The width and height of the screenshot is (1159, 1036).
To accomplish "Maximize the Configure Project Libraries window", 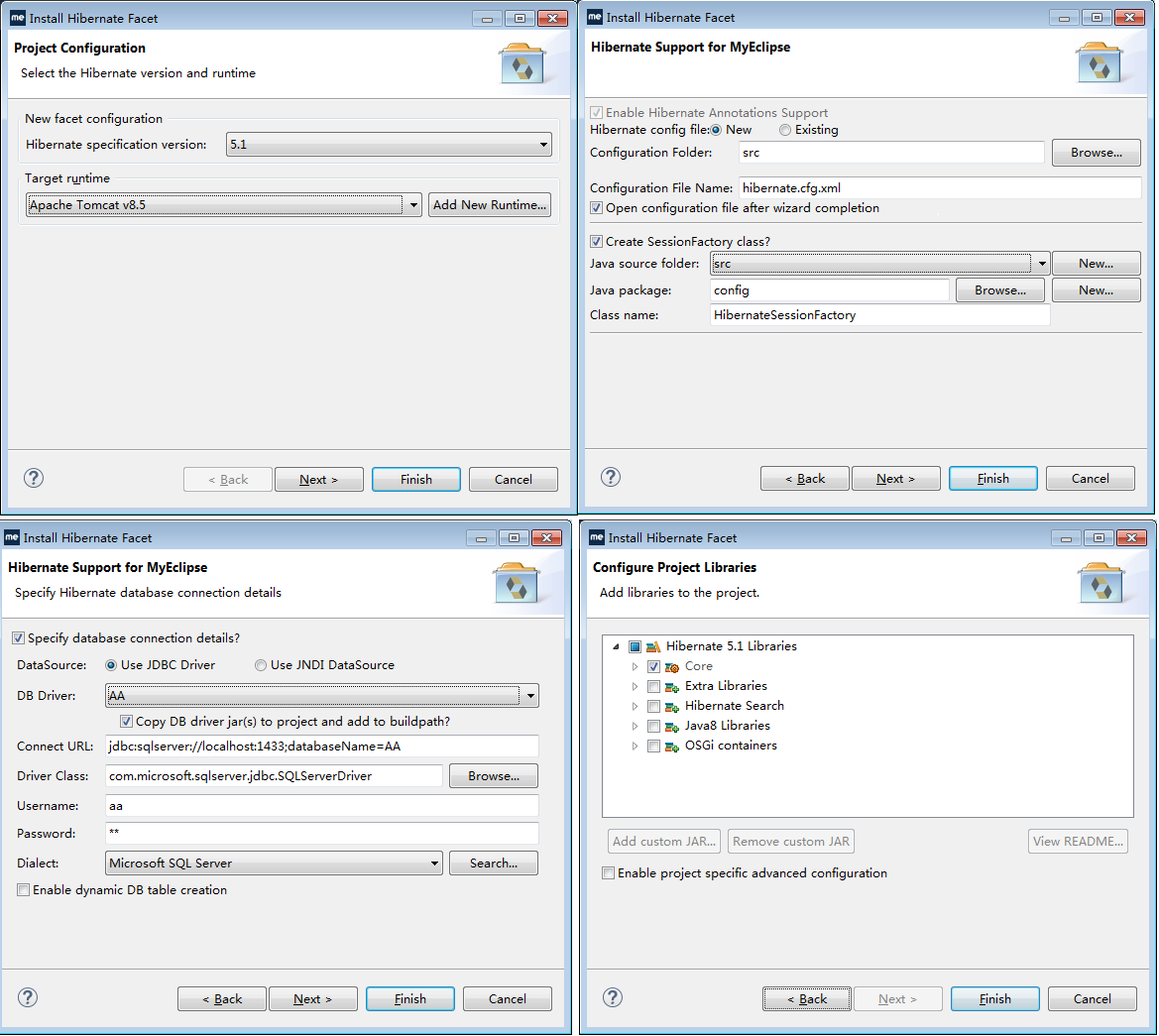I will click(x=1099, y=538).
